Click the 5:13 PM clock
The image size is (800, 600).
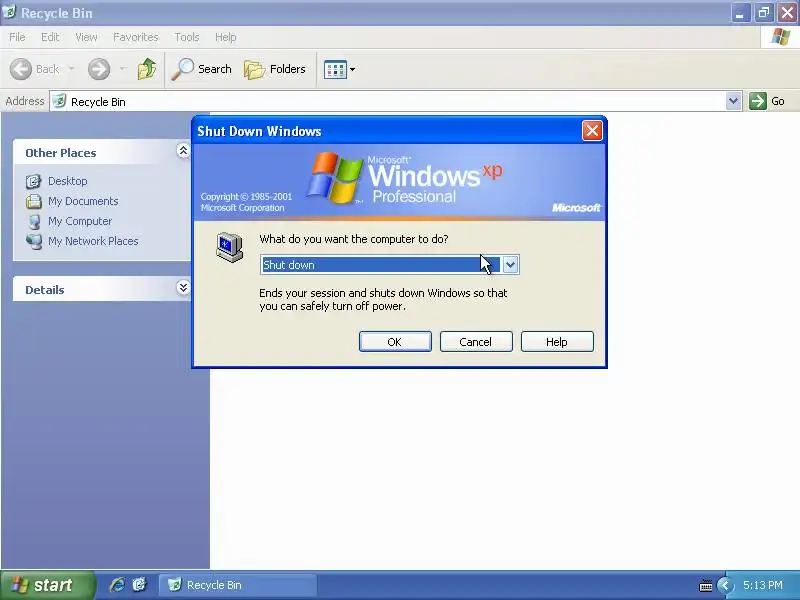tap(763, 585)
